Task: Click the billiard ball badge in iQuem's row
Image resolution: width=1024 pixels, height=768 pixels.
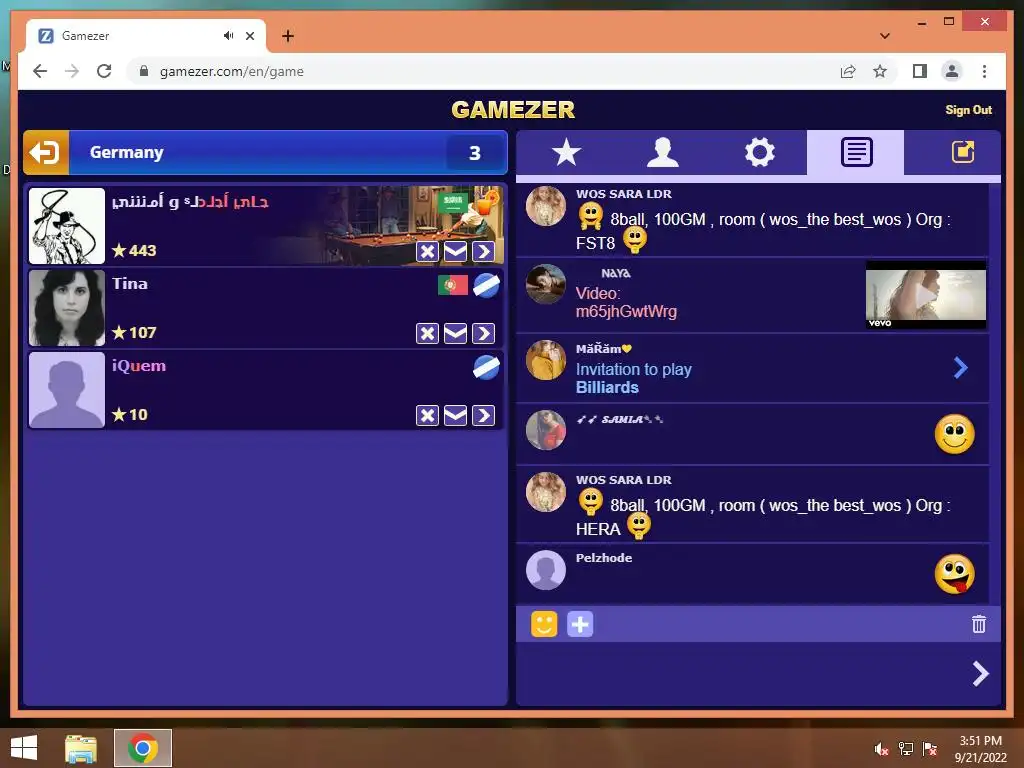Action: tap(487, 367)
